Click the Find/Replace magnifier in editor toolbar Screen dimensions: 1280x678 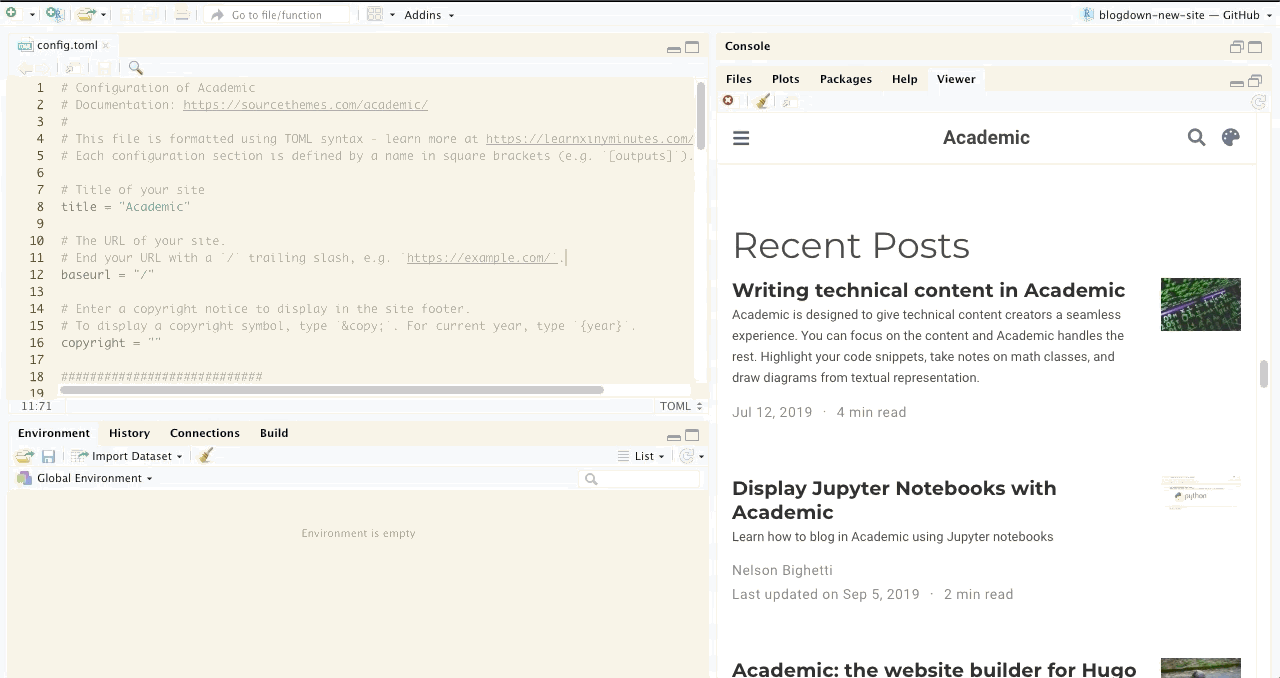coord(136,68)
